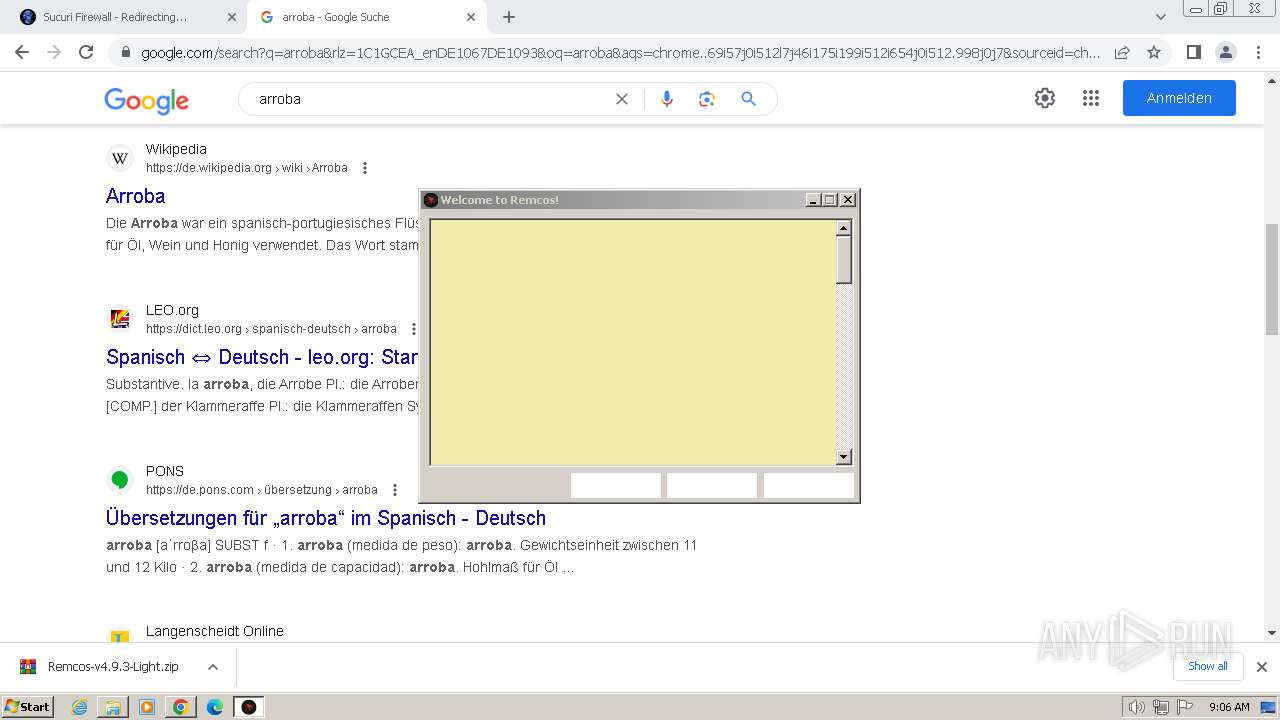Click Show all downloads
The image size is (1280, 720).
click(1208, 666)
